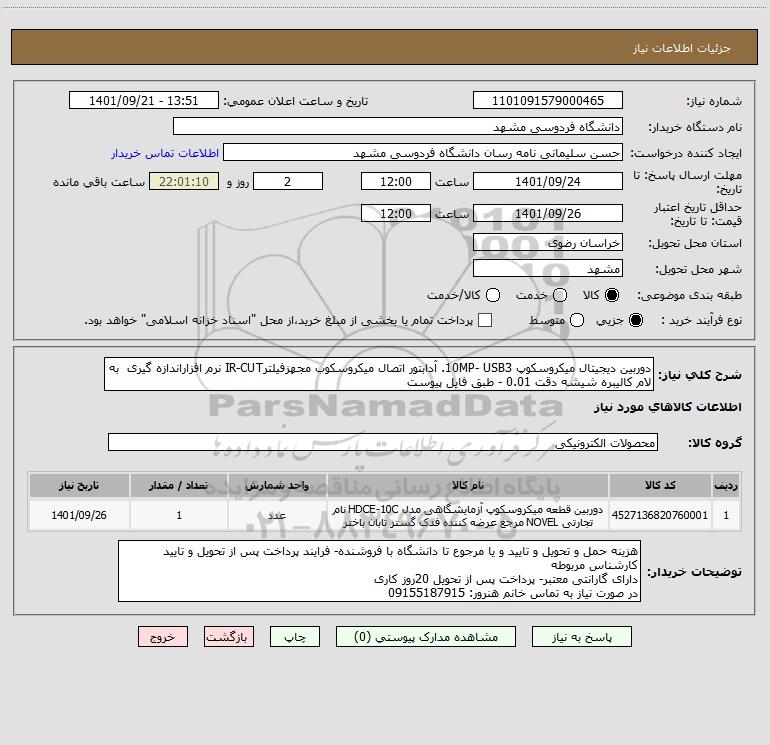Click the province field خراسان رضوی
The height and width of the screenshot is (745, 770).
[548, 243]
